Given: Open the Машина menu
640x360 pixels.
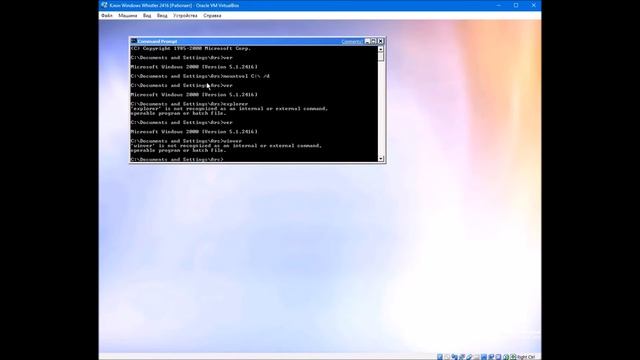Looking at the screenshot, I should [x=128, y=16].
